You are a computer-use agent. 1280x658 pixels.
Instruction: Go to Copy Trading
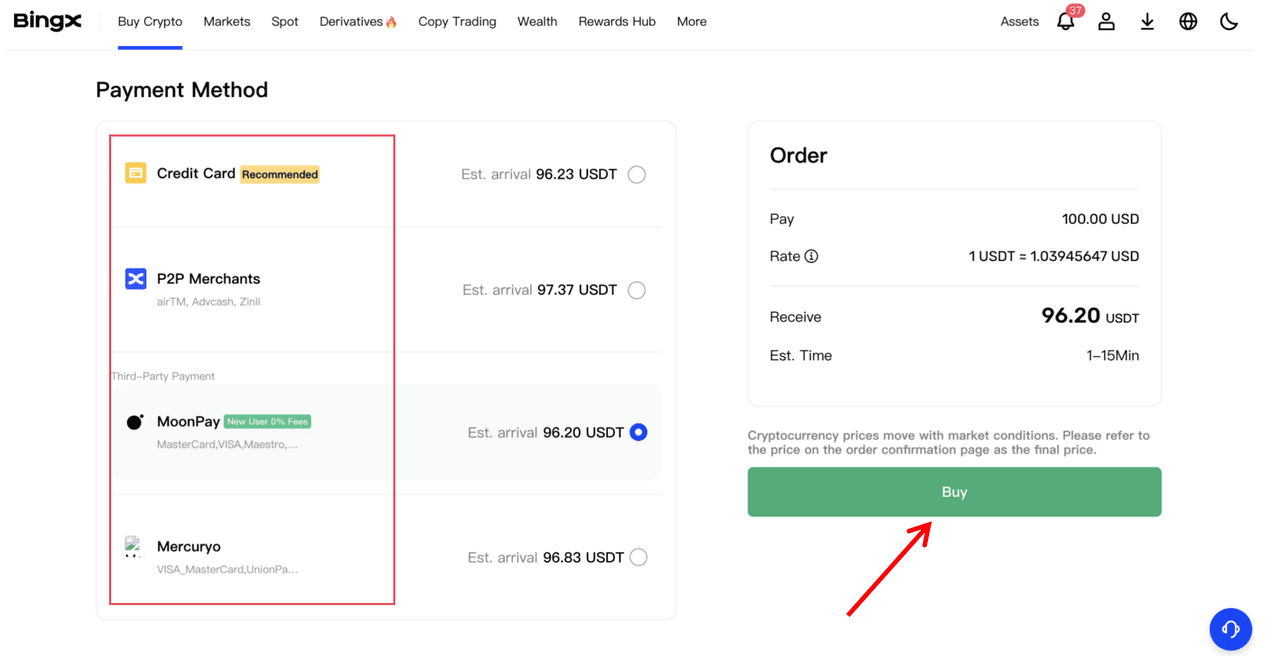(x=457, y=21)
